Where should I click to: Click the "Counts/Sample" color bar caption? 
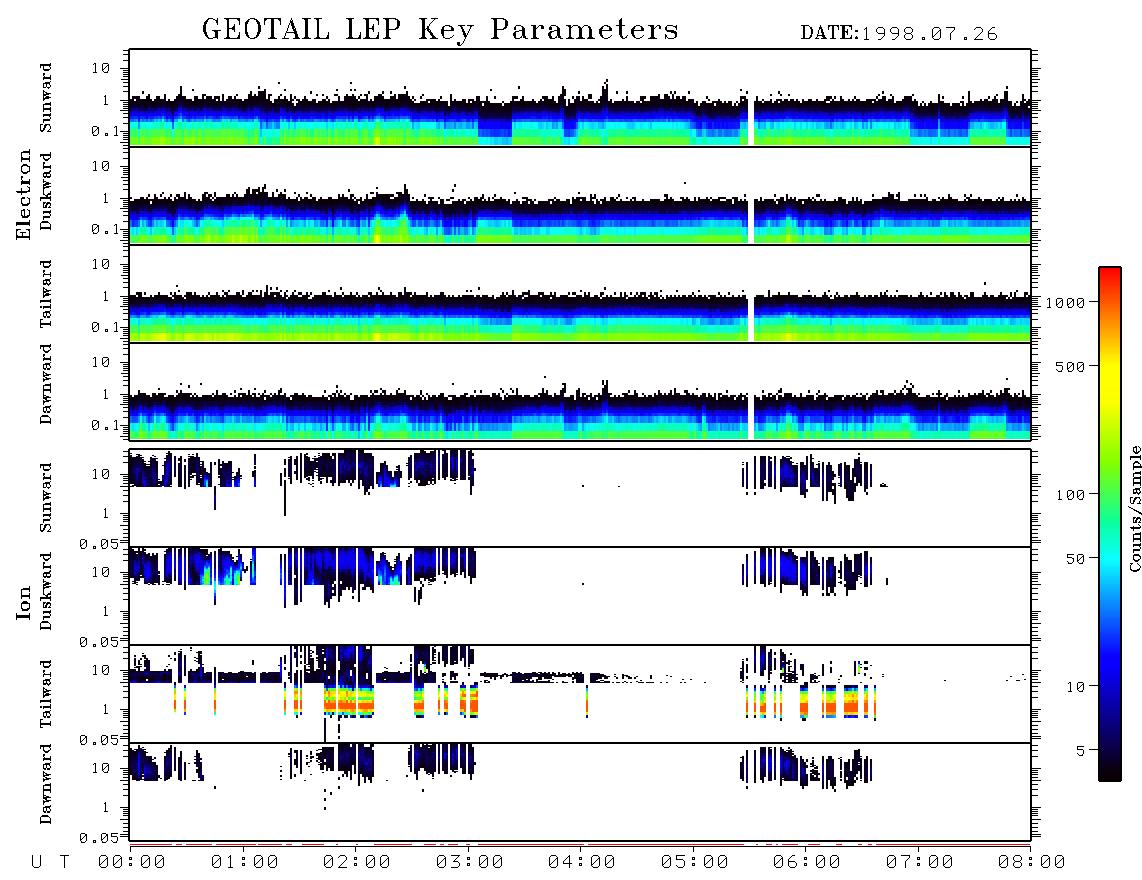(x=1134, y=508)
